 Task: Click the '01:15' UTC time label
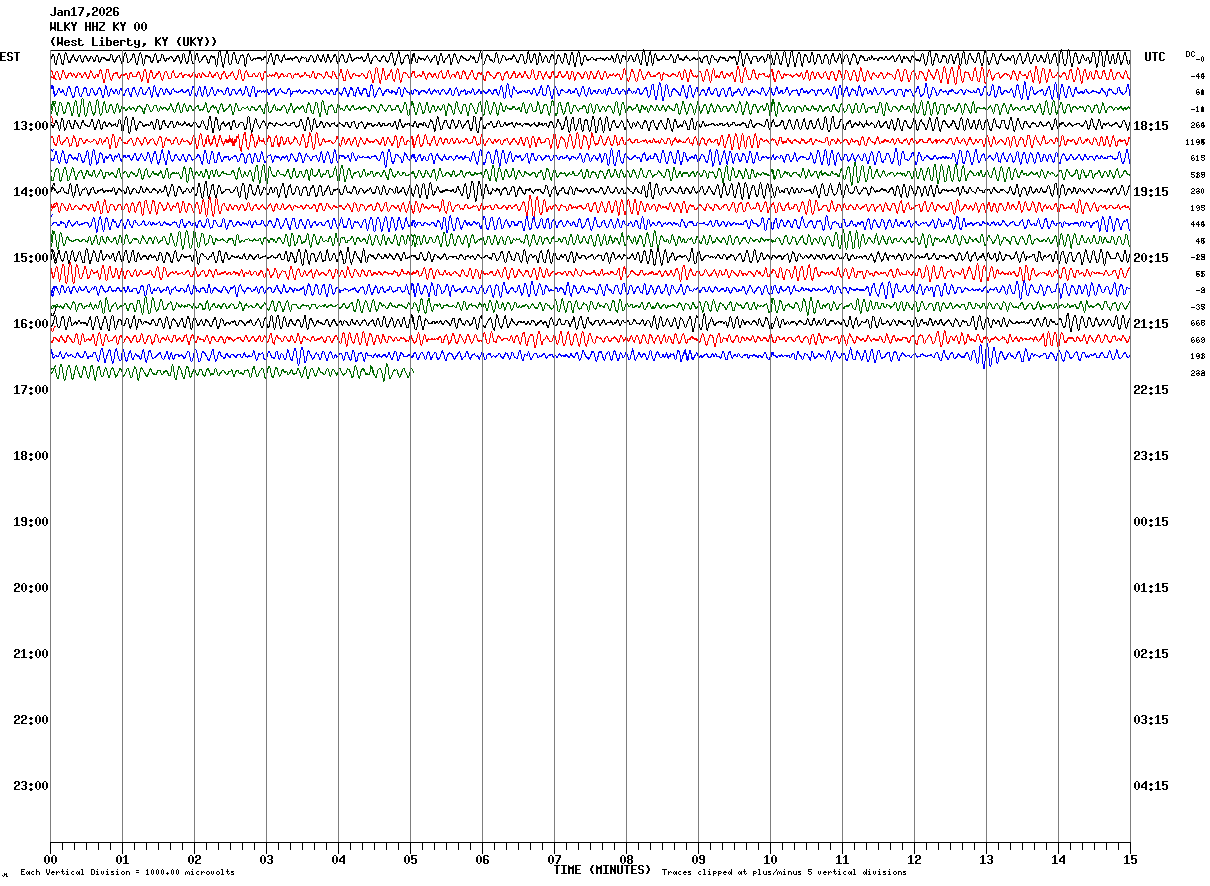(1151, 588)
